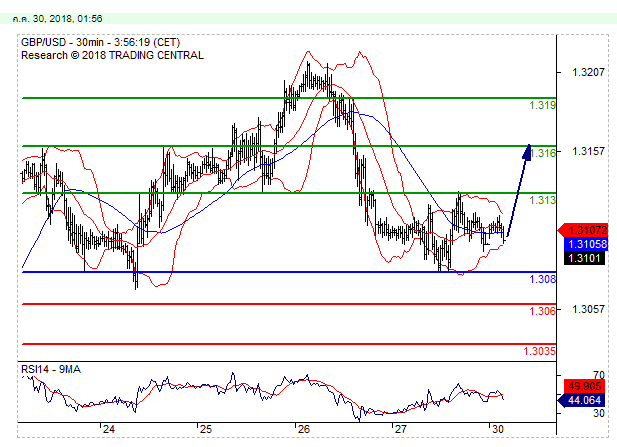This screenshot has width=617, height=447.
Task: Click the 1.3157 price axis value
Action: tap(588, 151)
